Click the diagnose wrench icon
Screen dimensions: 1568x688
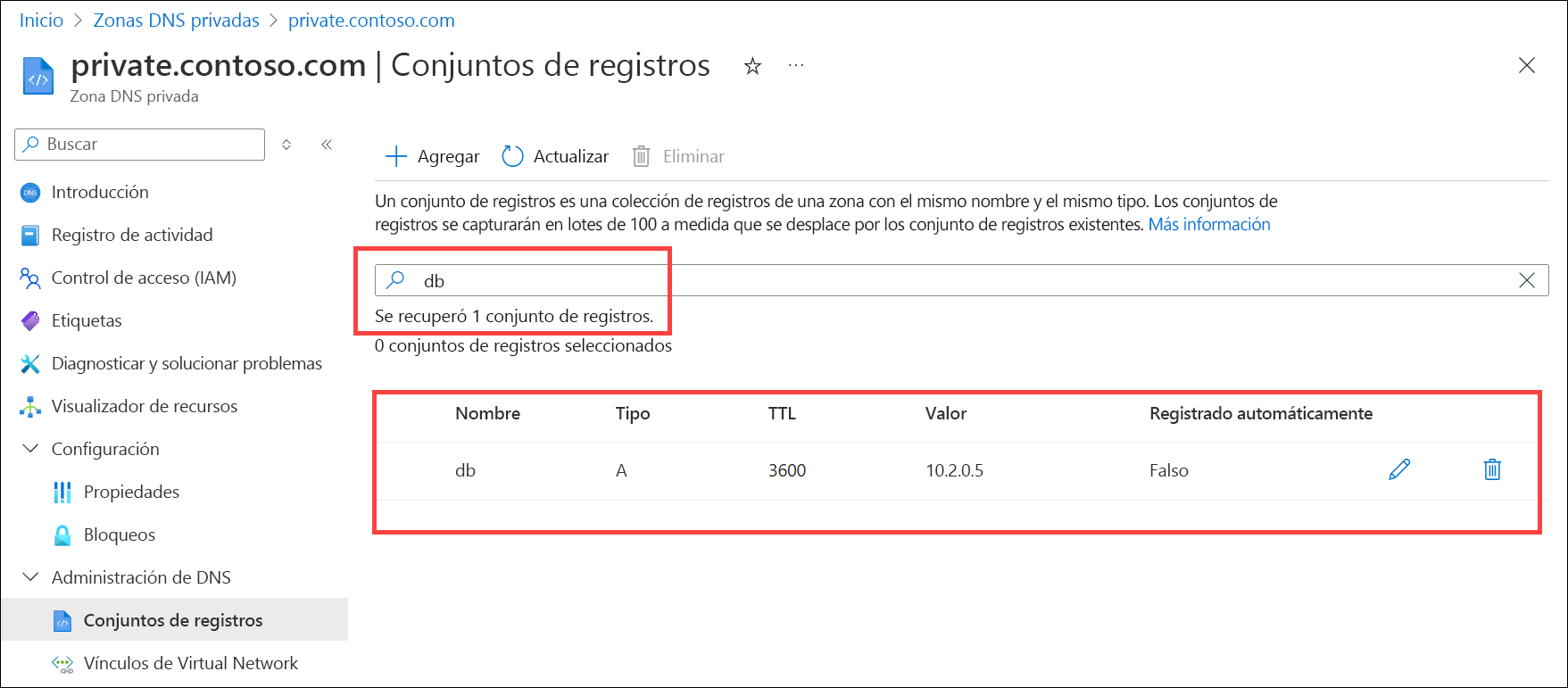[x=30, y=363]
